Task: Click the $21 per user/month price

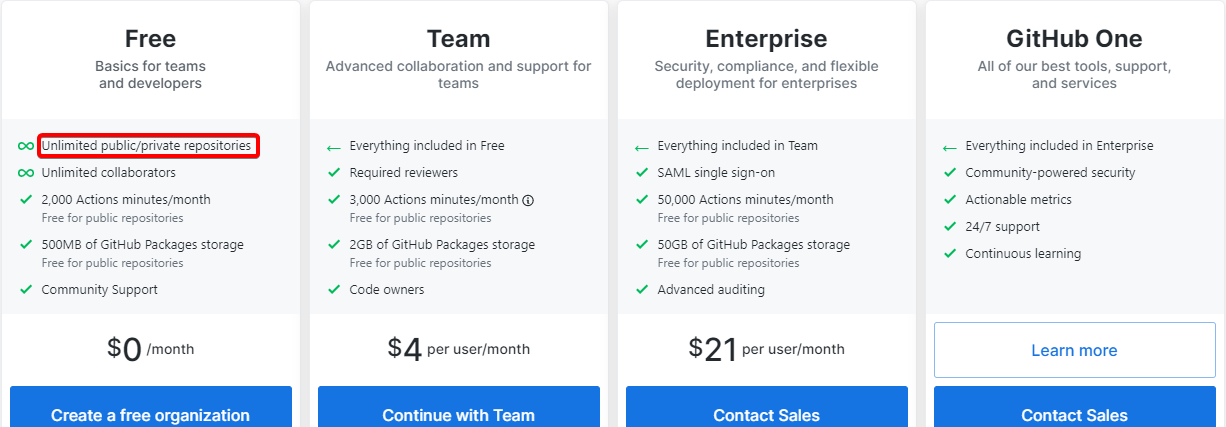Action: pos(767,349)
